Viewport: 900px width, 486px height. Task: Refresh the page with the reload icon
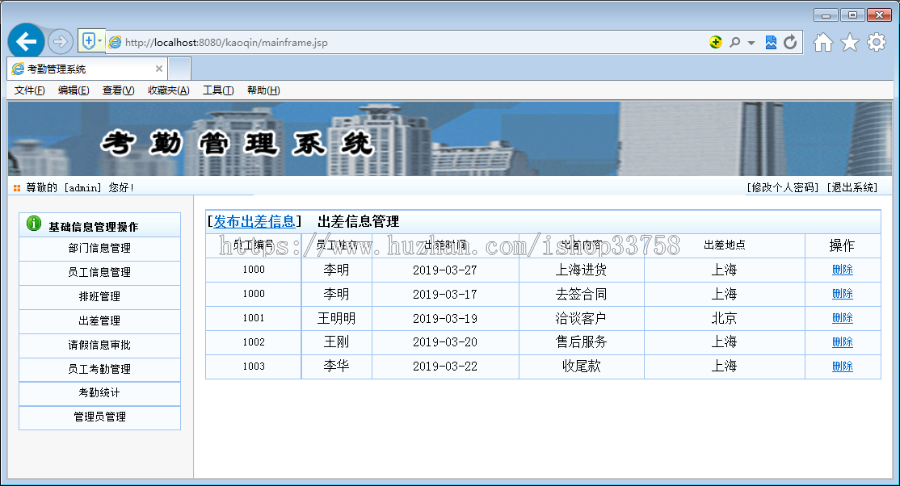(x=790, y=42)
